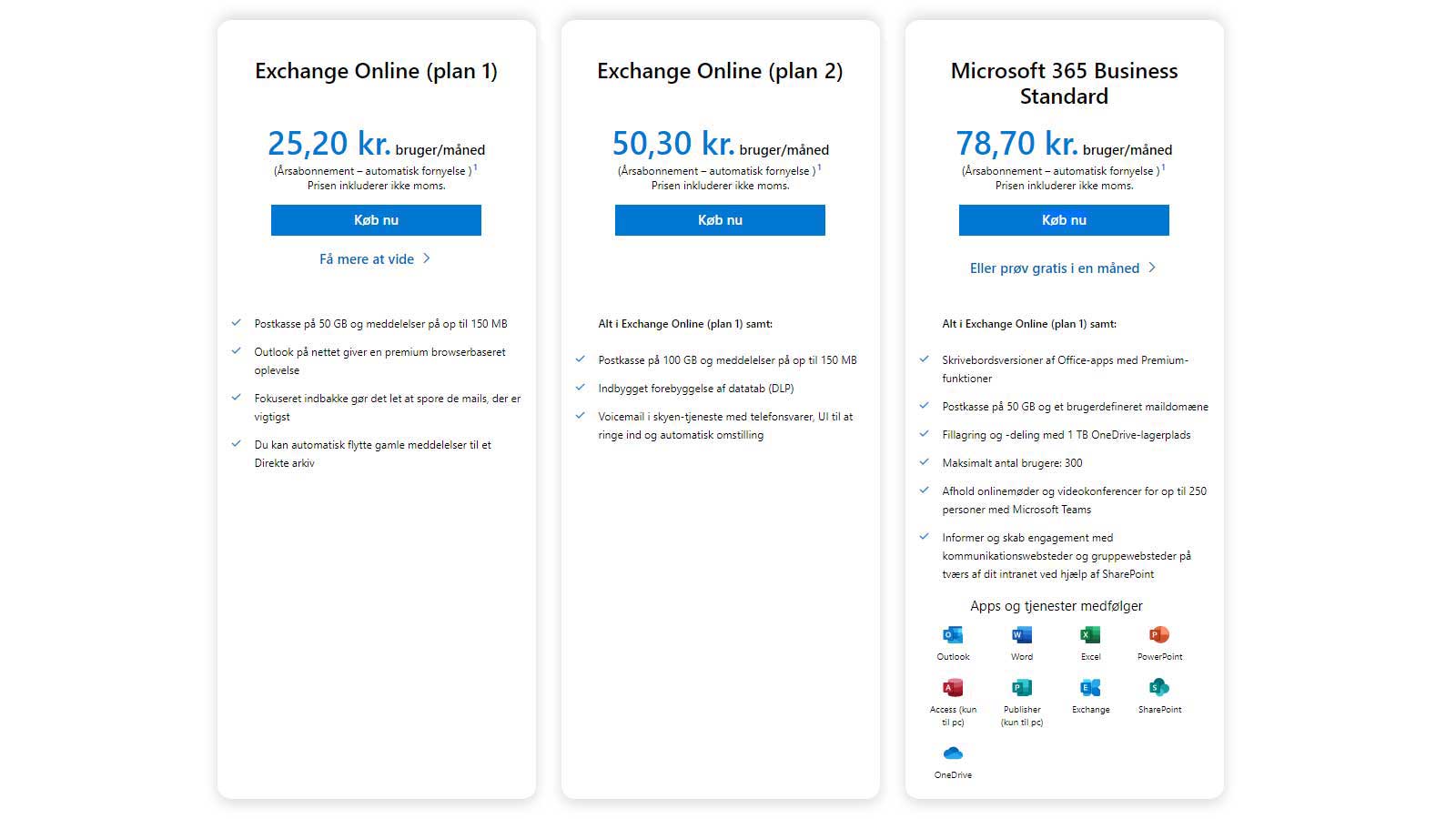This screenshot has width=1456, height=819.
Task: Buy Exchange Online plan 2 with Køb nu
Action: point(720,220)
